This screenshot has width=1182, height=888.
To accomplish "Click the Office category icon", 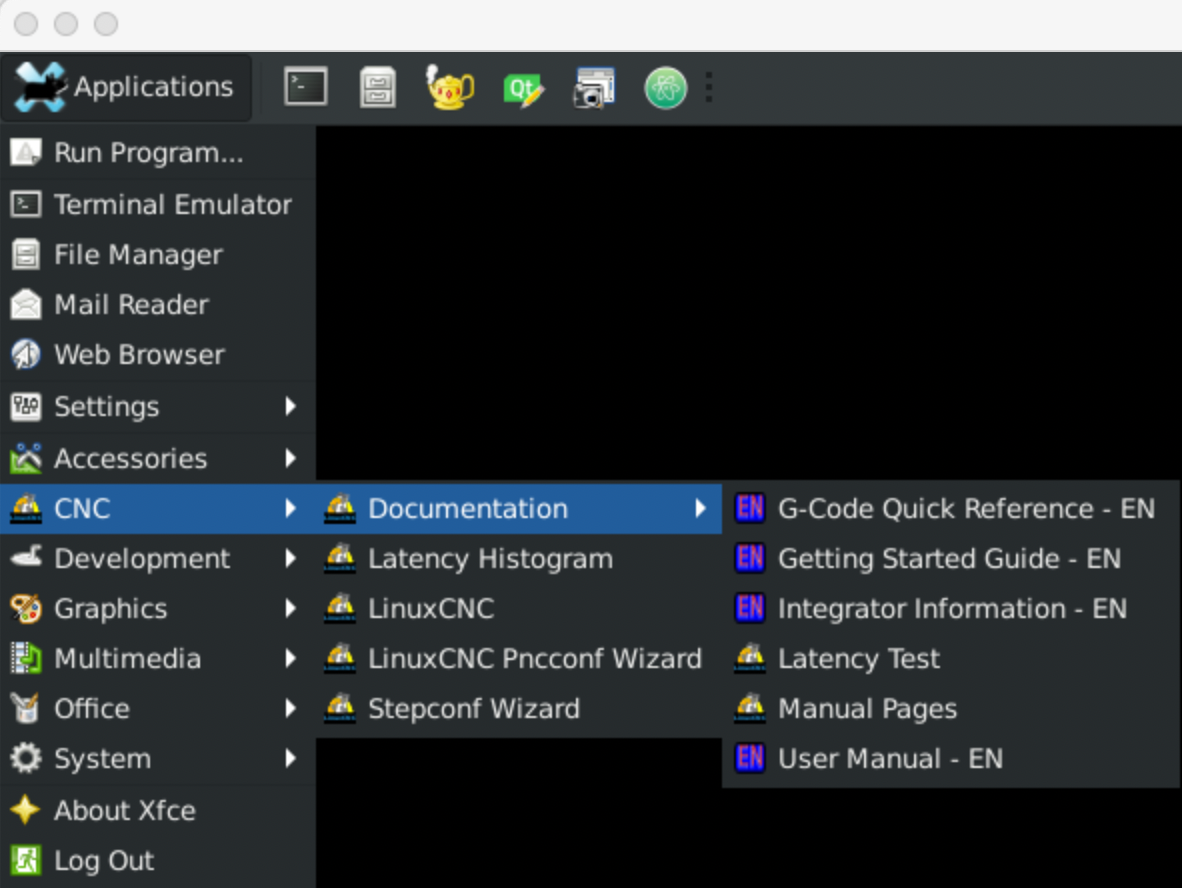I will tap(26, 709).
